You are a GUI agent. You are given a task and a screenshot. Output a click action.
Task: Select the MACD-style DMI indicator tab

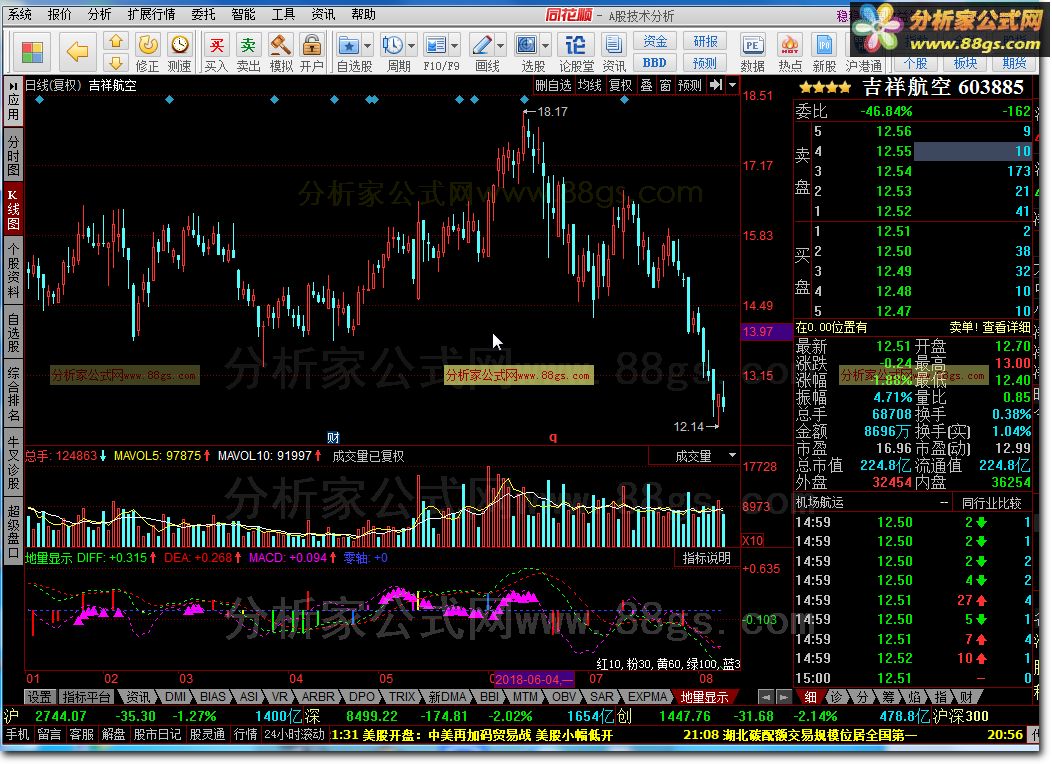(175, 698)
